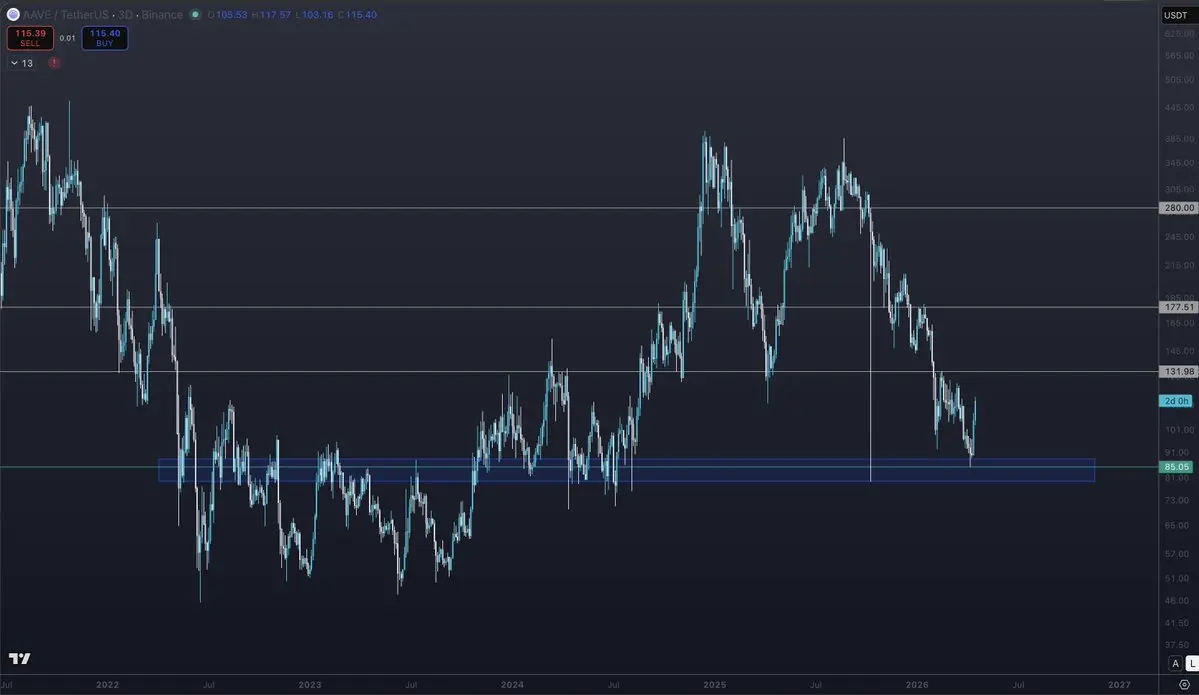Toggle log scale with the L button
The image size is (1199, 695).
click(x=1191, y=663)
